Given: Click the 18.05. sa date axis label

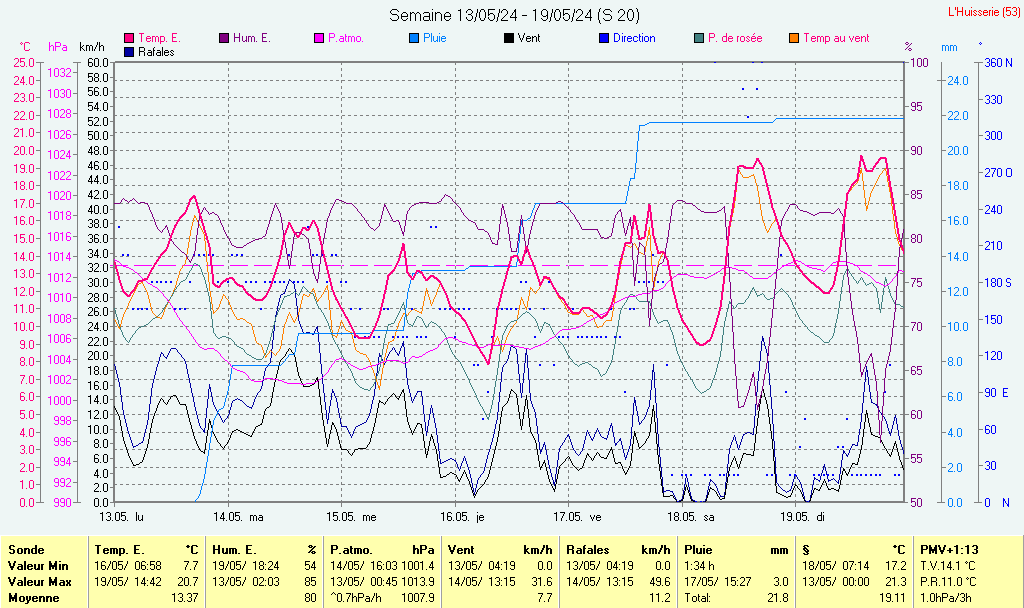Looking at the screenshot, I should pos(690,517).
